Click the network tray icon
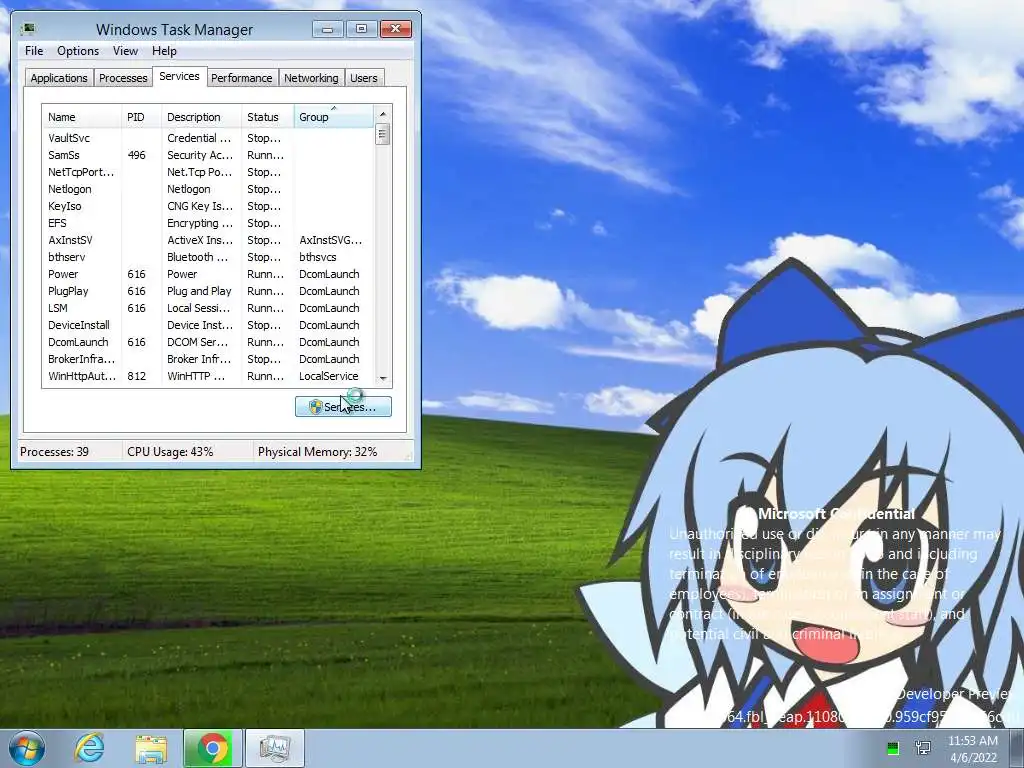The width and height of the screenshot is (1024, 768). (x=923, y=748)
